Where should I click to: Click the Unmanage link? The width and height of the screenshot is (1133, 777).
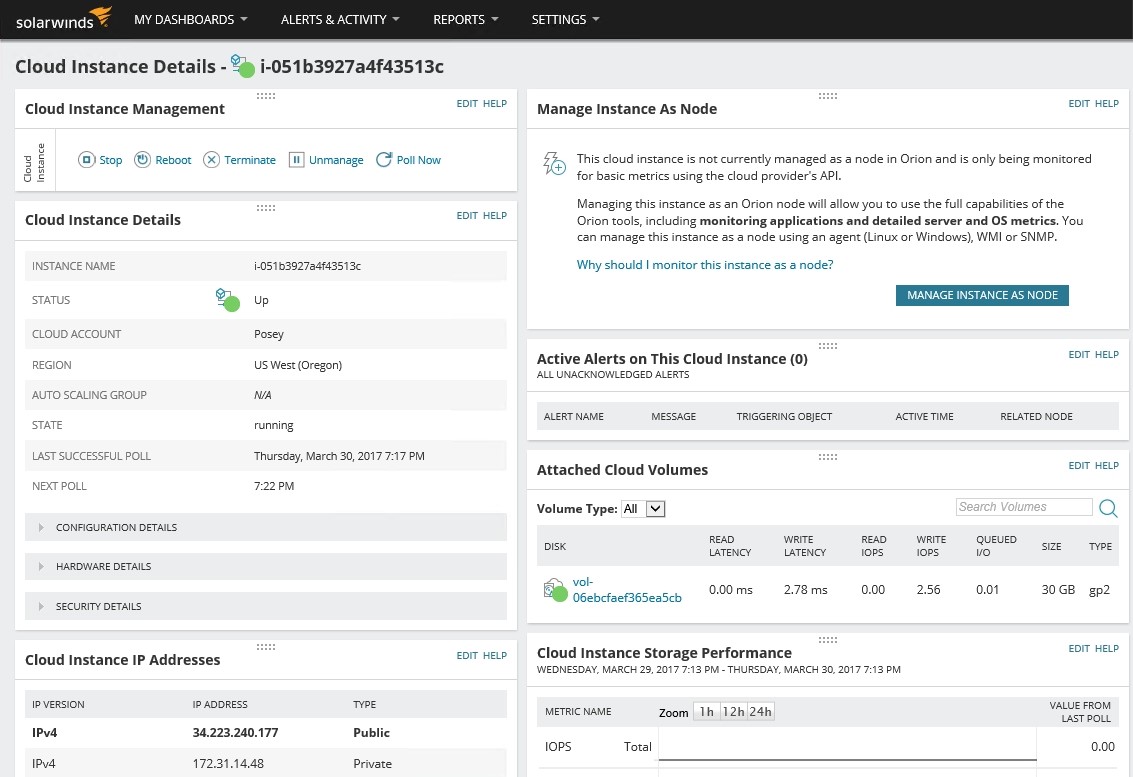[x=336, y=160]
